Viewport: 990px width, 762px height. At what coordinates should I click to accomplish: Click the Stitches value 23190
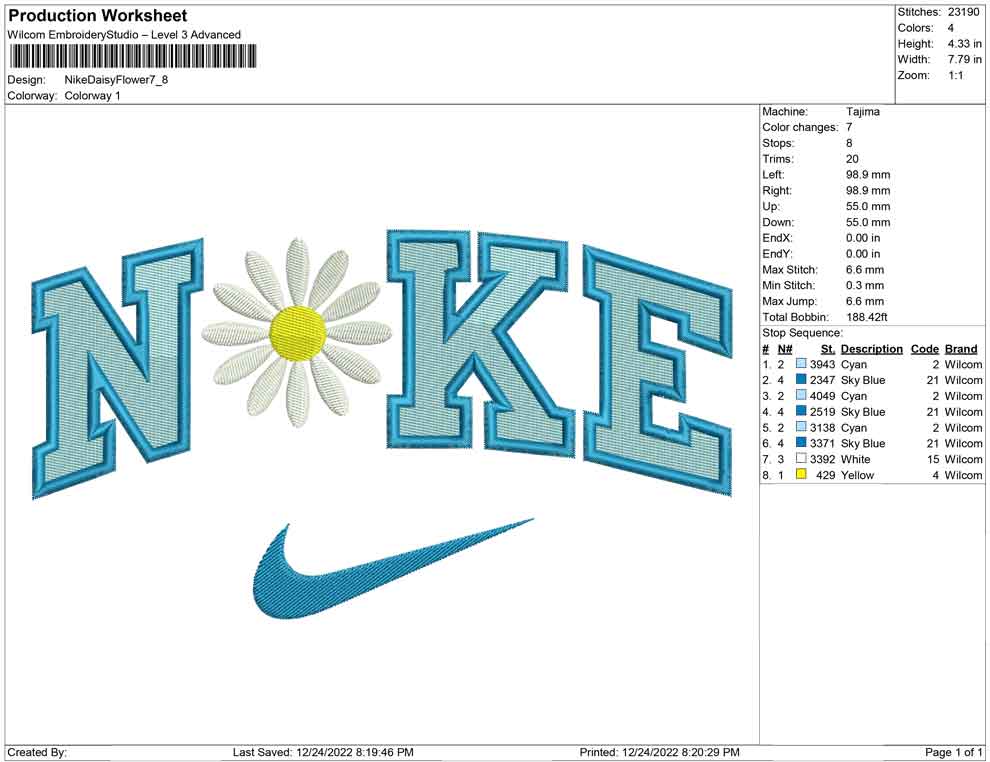pyautogui.click(x=966, y=12)
